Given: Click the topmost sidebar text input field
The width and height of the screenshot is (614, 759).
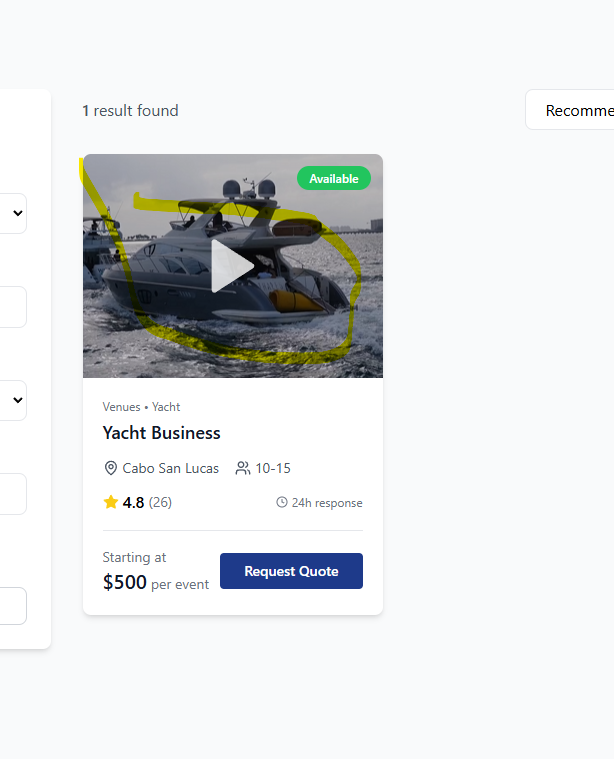Looking at the screenshot, I should [12, 307].
